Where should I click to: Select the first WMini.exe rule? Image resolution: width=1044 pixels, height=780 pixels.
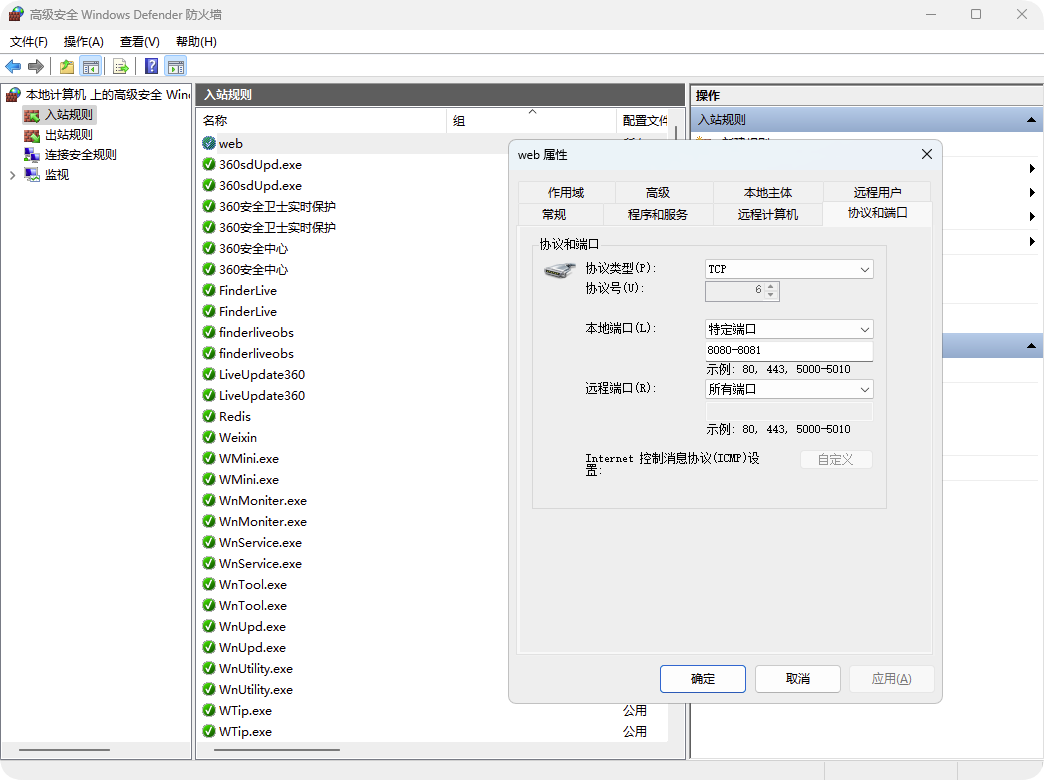coord(248,458)
